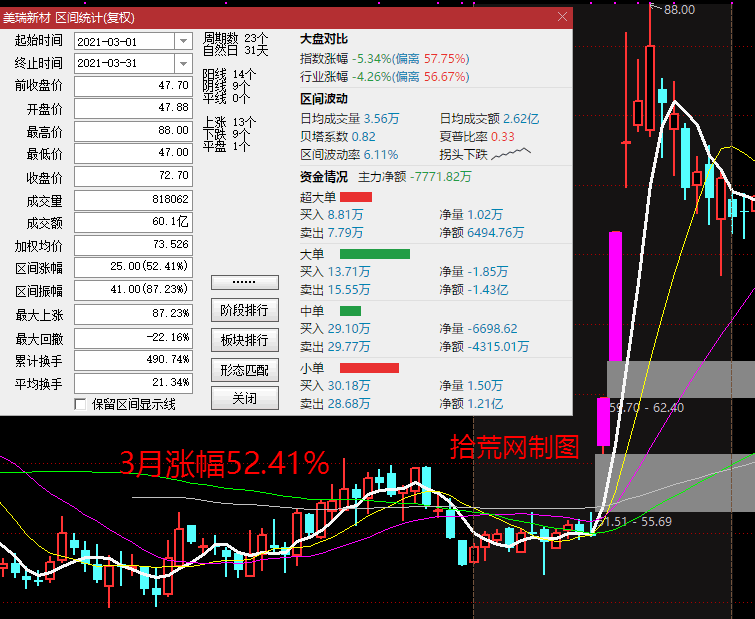This screenshot has height=619, width=755.
Task: Click the 小单 red bar indicator
Action: [369, 368]
